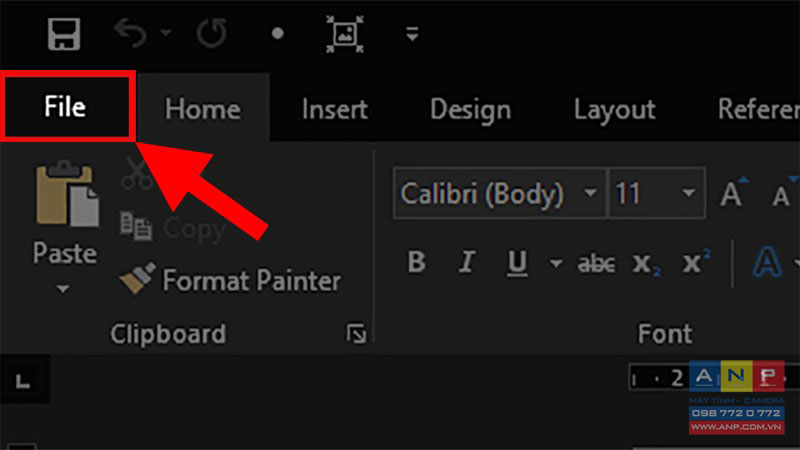
Task: Open the Clipboard dialog launcher
Action: (356, 334)
